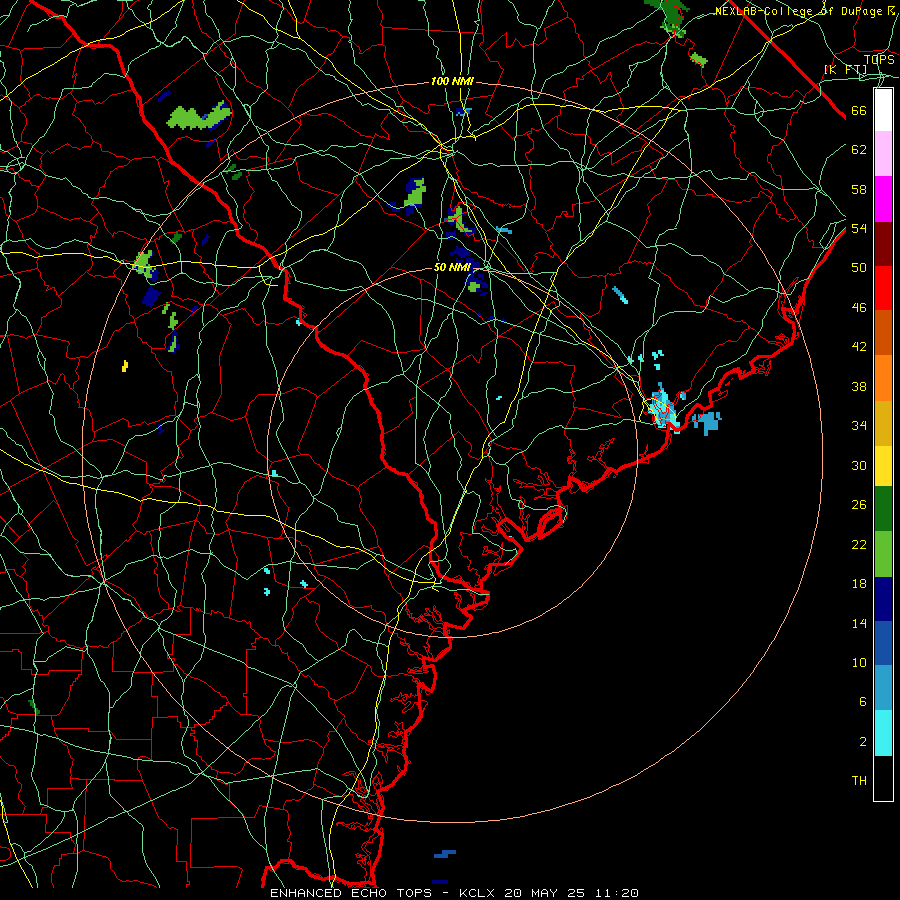This screenshot has height=900, width=900.
Task: Click the "50 NMI" range ring label
Action: pyautogui.click(x=452, y=267)
